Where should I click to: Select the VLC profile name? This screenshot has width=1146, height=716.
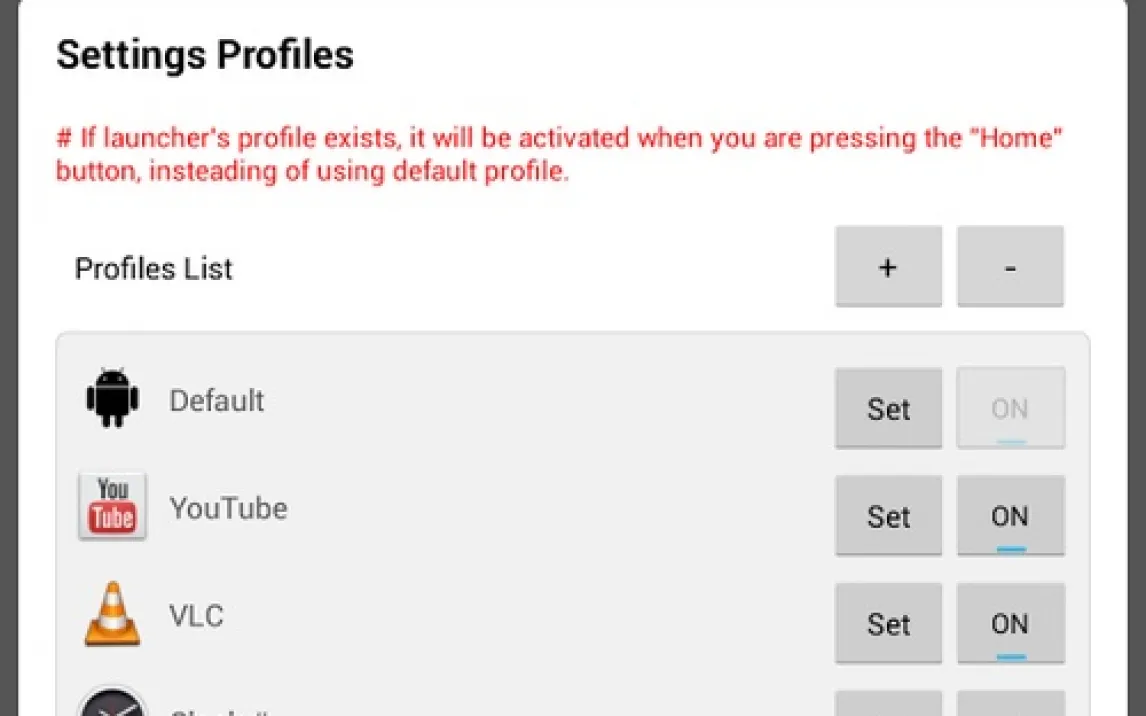pos(196,616)
